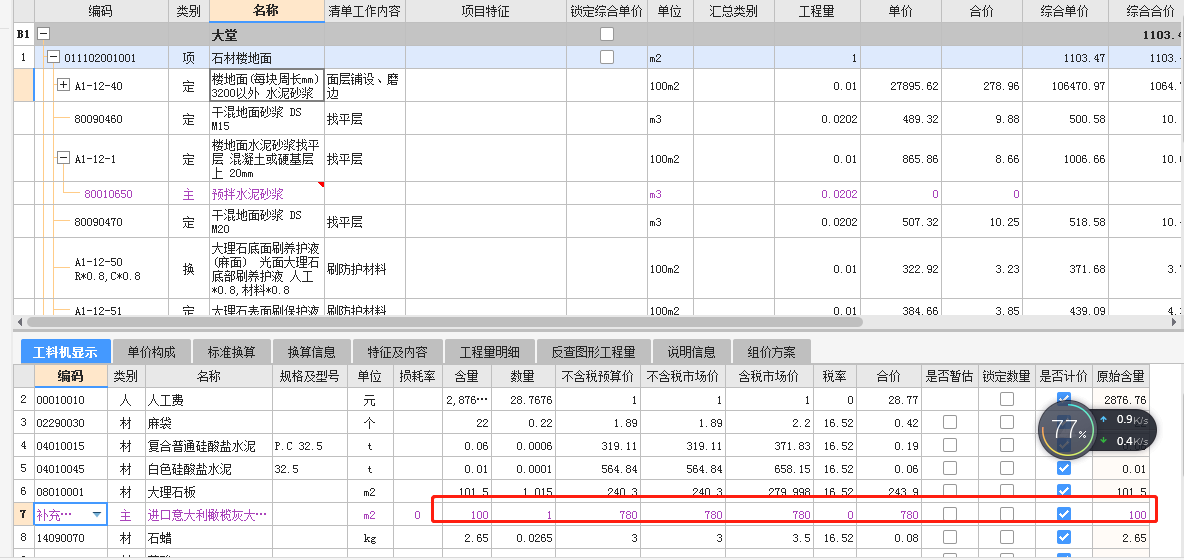Viewport: 1184px width, 560px height.
Task: Select the 人工费 name cell
Action: click(209, 400)
